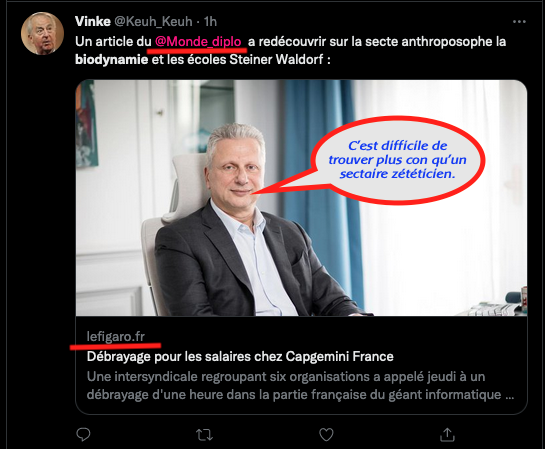Click the bold word biodynamie
Viewport: 545px width, 449px height.
tap(112, 59)
